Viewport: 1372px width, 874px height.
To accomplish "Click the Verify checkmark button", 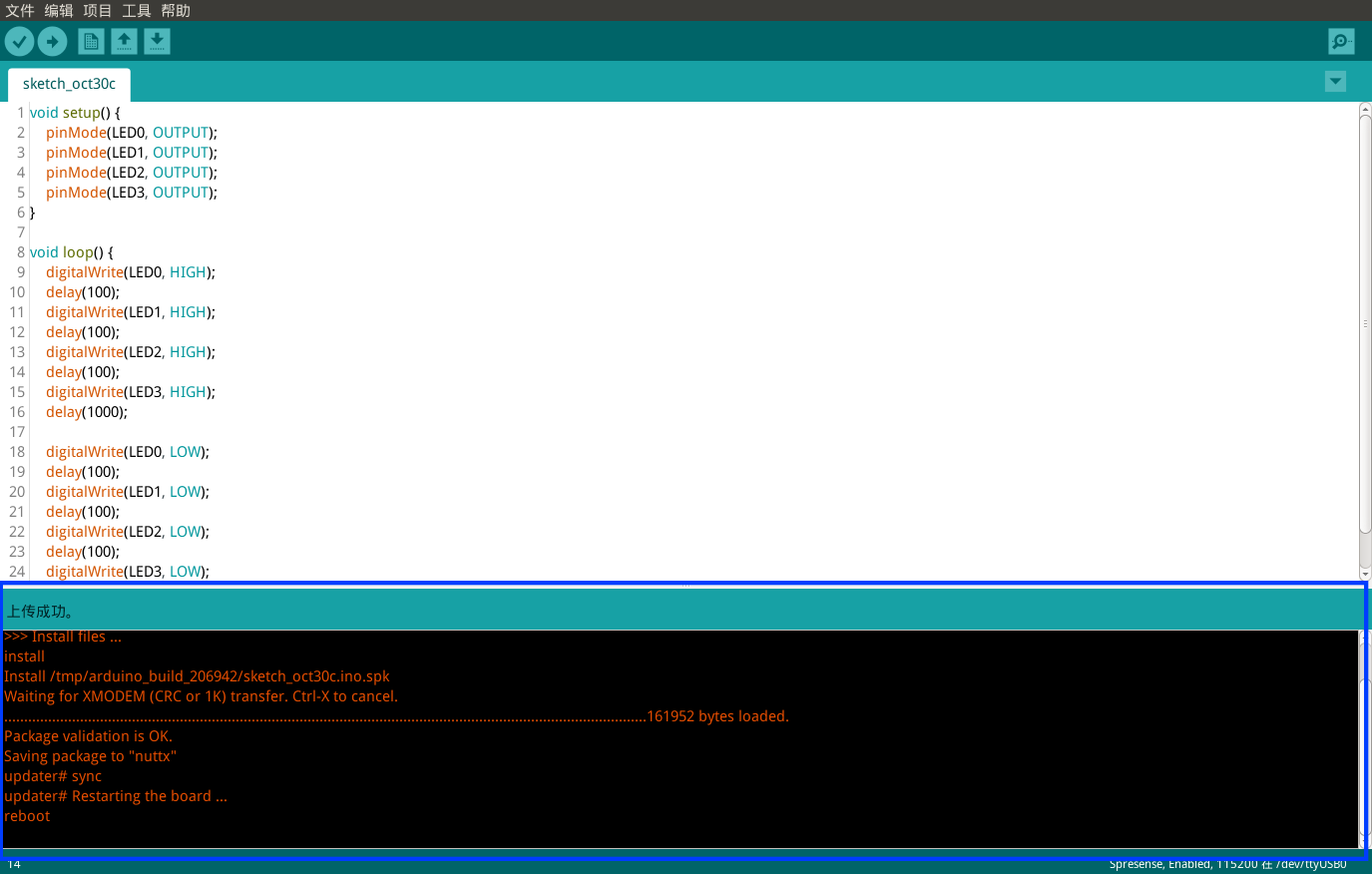I will tap(19, 42).
